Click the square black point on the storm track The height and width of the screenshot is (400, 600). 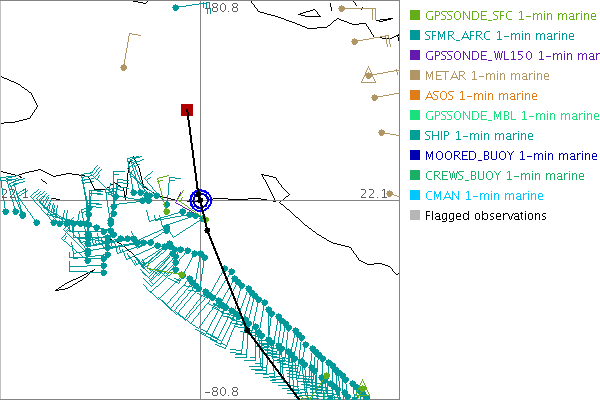(x=245, y=329)
